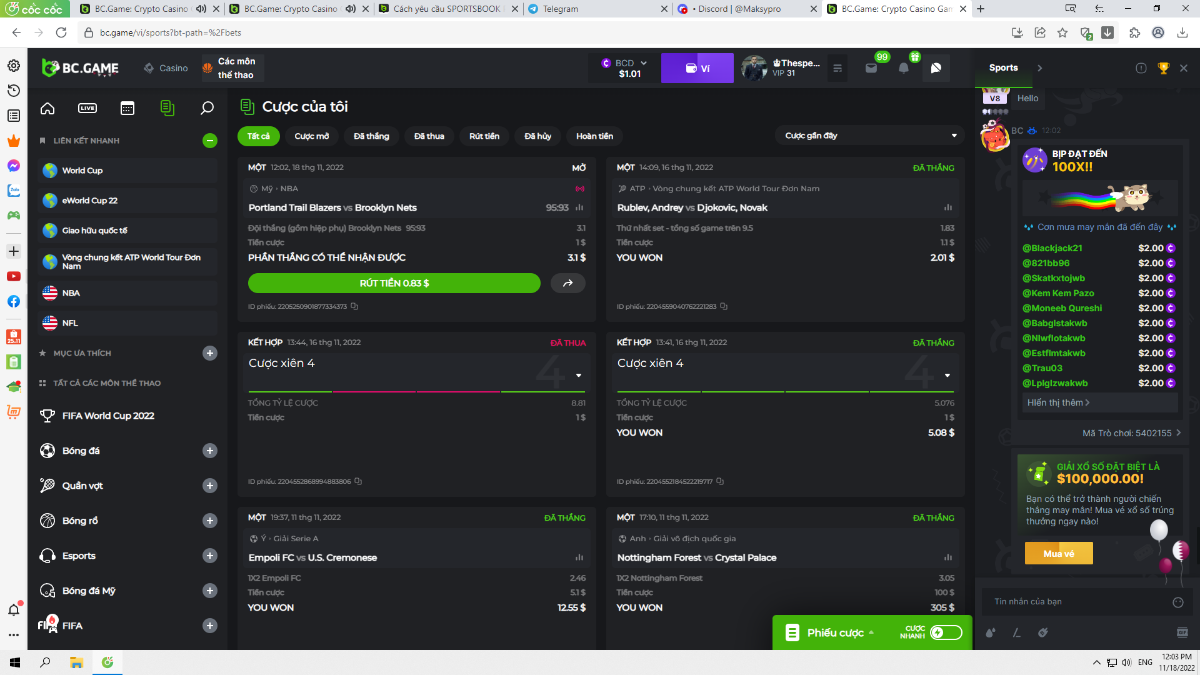Screen dimensions: 1200x675
Task: Open the sportsbook home icon
Action: point(47,108)
